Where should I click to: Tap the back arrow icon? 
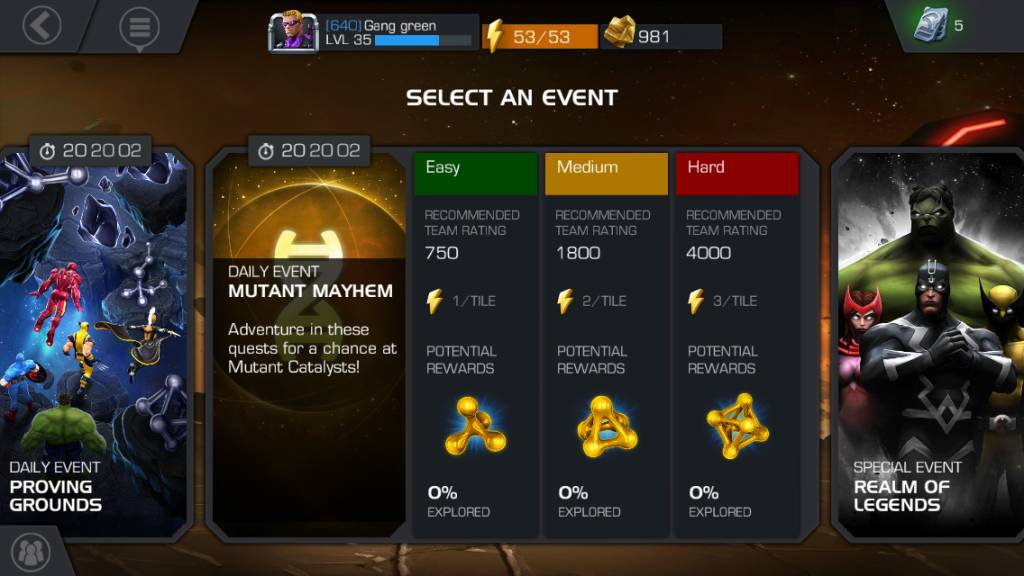click(x=41, y=25)
